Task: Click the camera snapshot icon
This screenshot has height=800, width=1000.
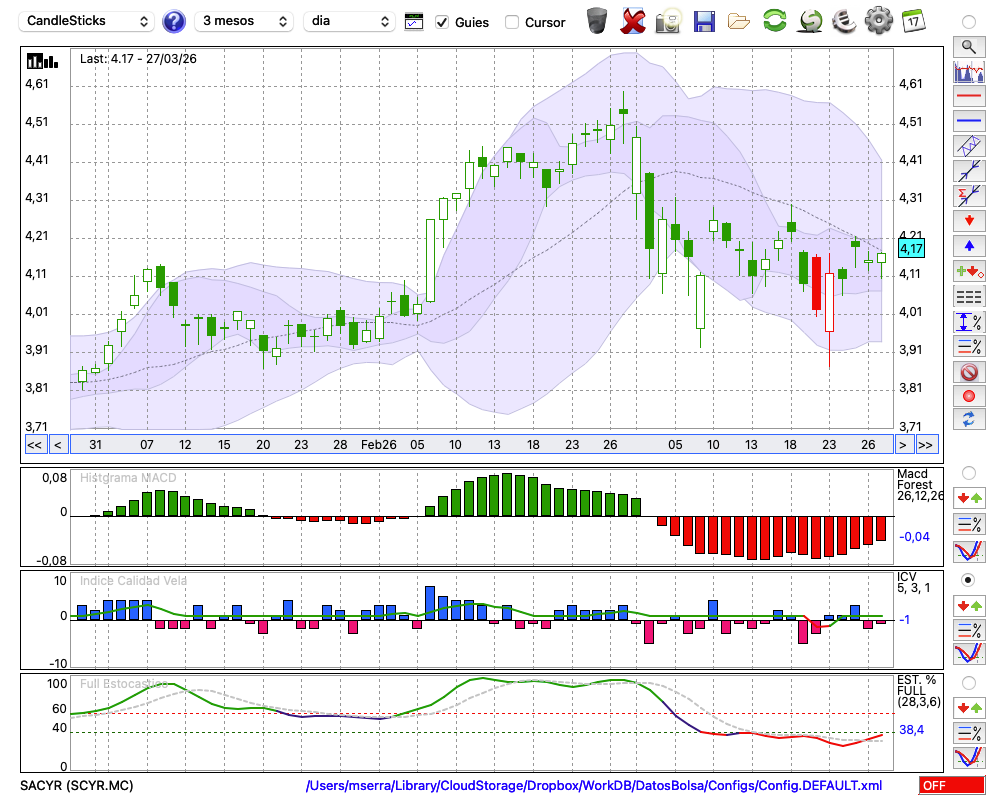Action: tap(669, 21)
